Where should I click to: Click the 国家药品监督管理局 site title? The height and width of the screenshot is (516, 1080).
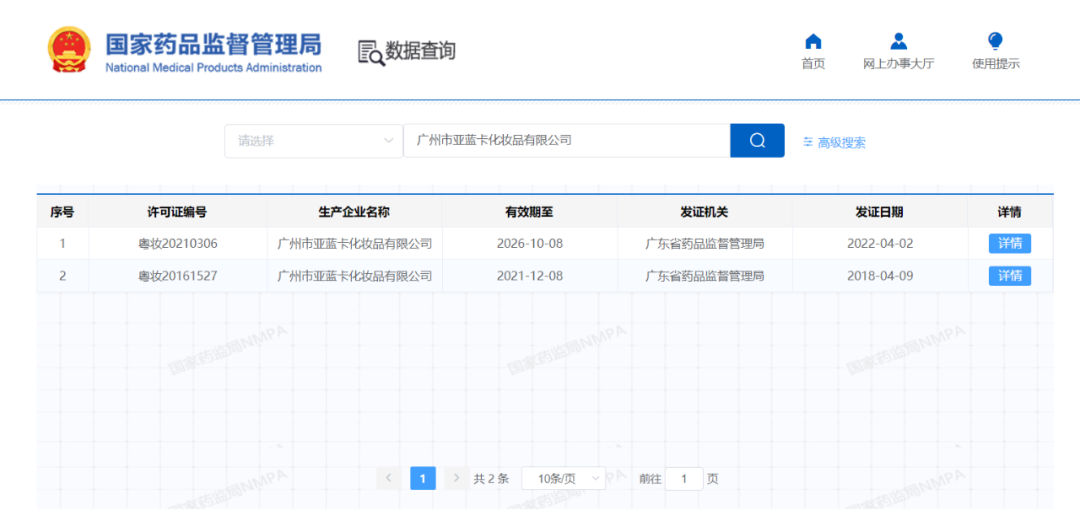(213, 44)
